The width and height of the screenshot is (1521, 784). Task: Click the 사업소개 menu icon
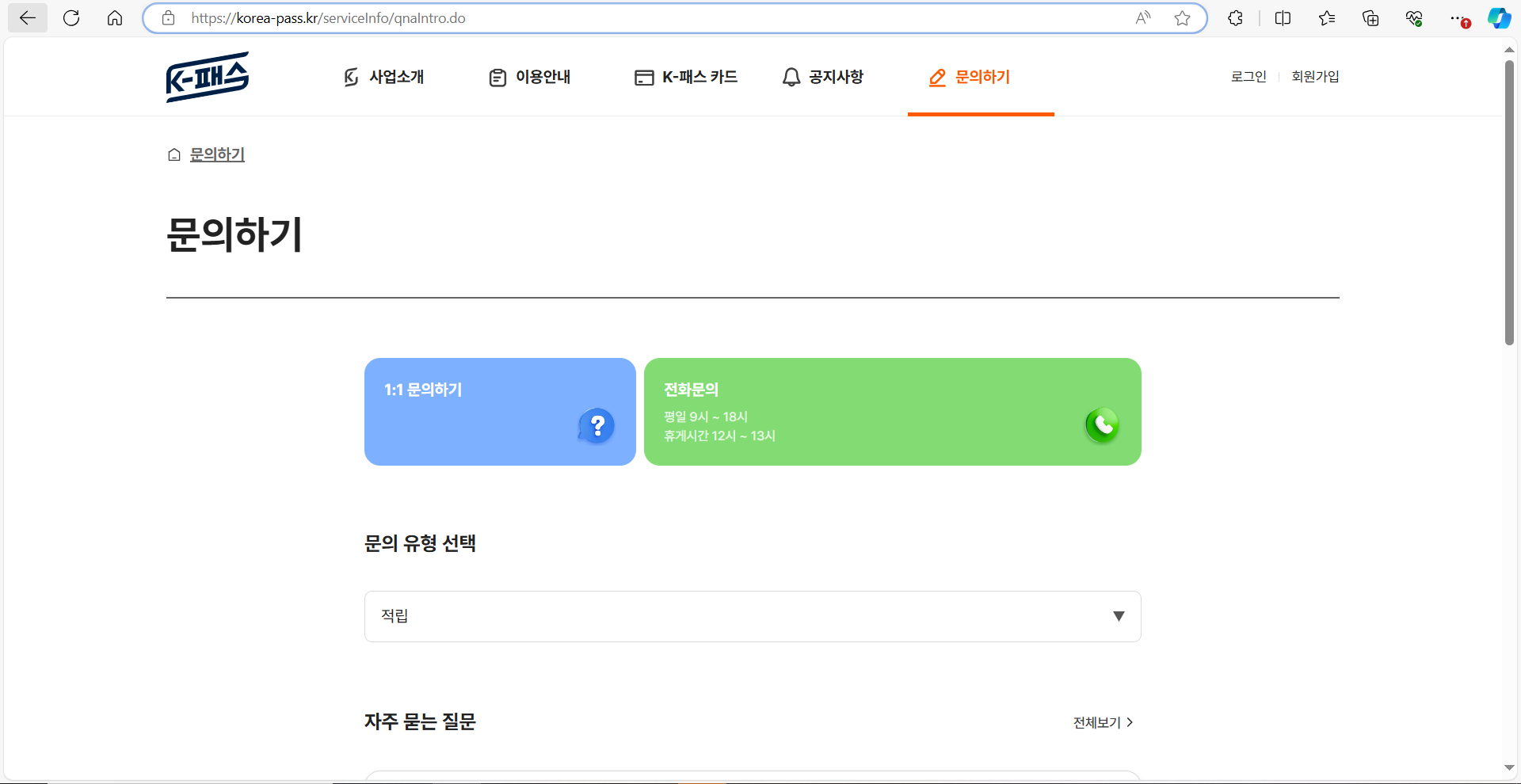click(x=351, y=77)
